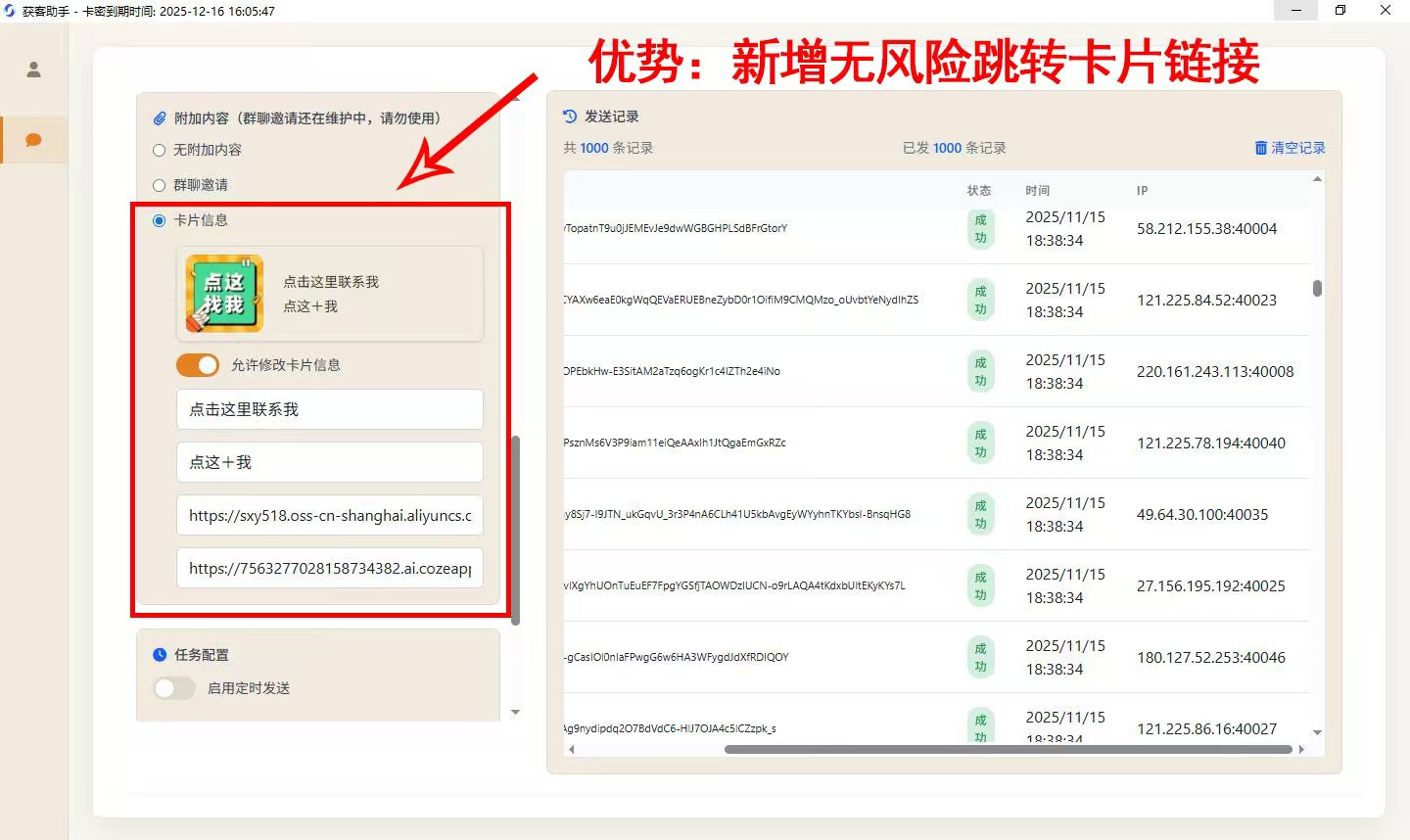The height and width of the screenshot is (840, 1410).
Task: Click the card title field 点击这里联系我
Action: click(x=330, y=409)
